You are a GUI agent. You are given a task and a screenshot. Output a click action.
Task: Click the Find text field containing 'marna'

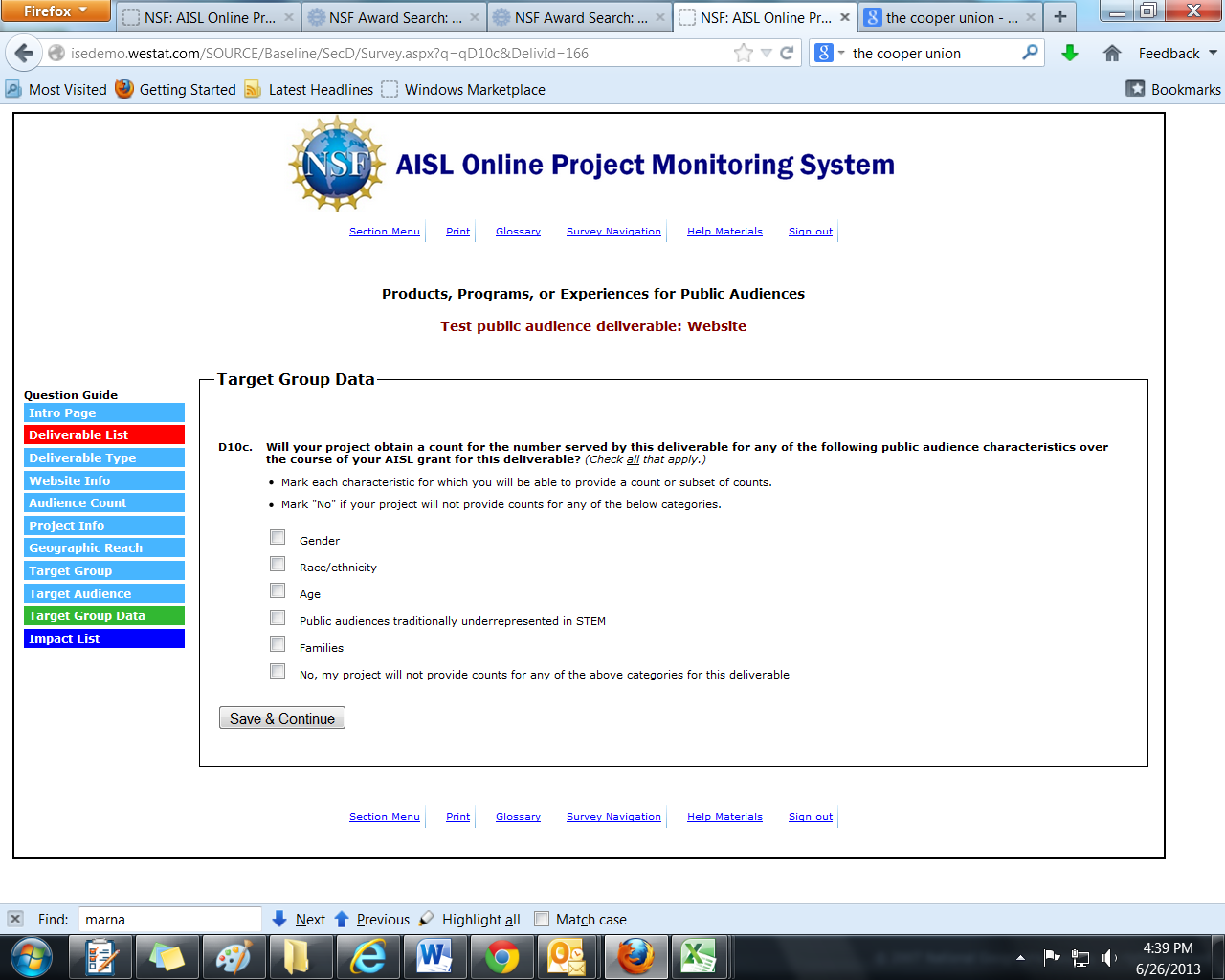pyautogui.click(x=169, y=919)
